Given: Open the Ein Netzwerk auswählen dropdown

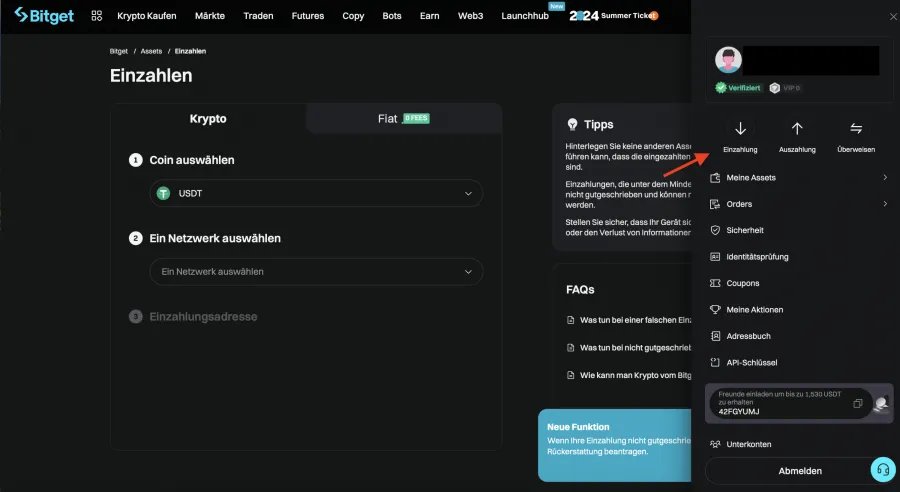Looking at the screenshot, I should point(316,272).
